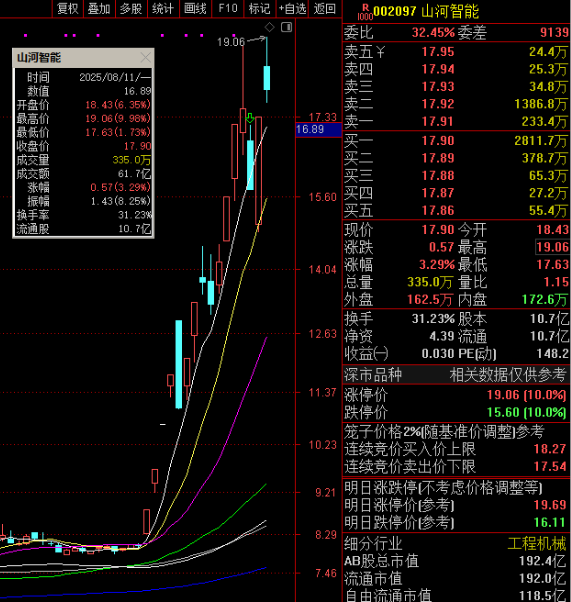Click the PE(动) value 148.2
571x602 pixels.
point(553,354)
